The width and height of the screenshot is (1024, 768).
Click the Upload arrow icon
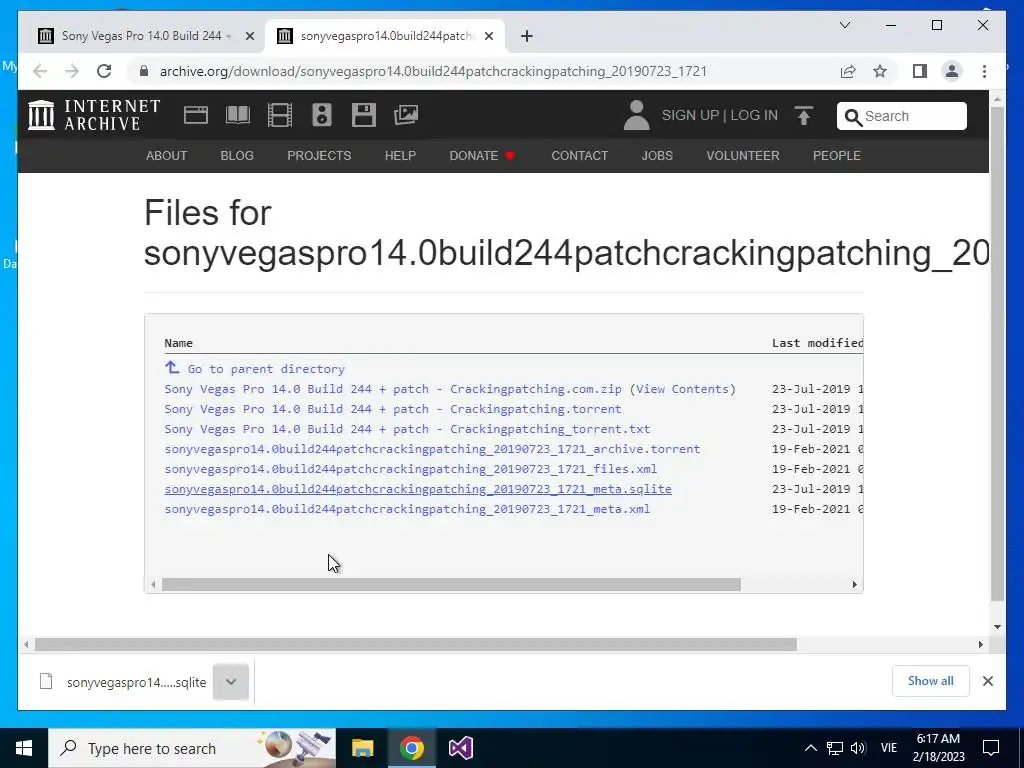804,116
